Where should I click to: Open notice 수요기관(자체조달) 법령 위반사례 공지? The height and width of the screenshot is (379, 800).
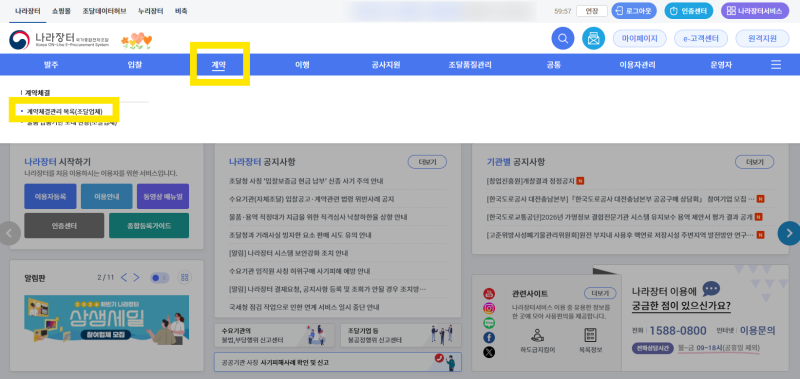pyautogui.click(x=312, y=199)
